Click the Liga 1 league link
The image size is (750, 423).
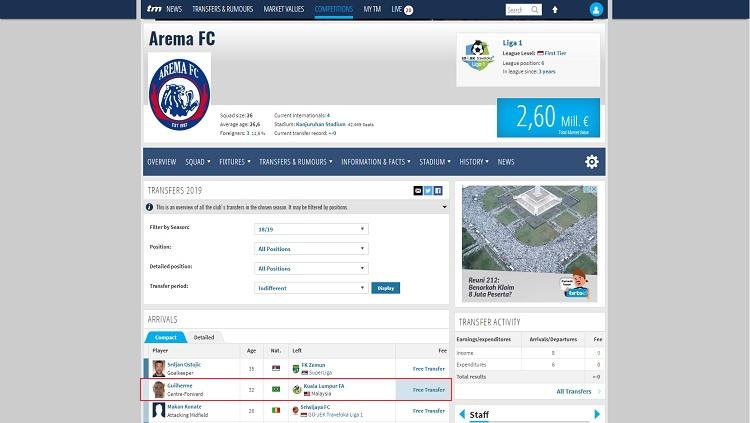tap(512, 43)
